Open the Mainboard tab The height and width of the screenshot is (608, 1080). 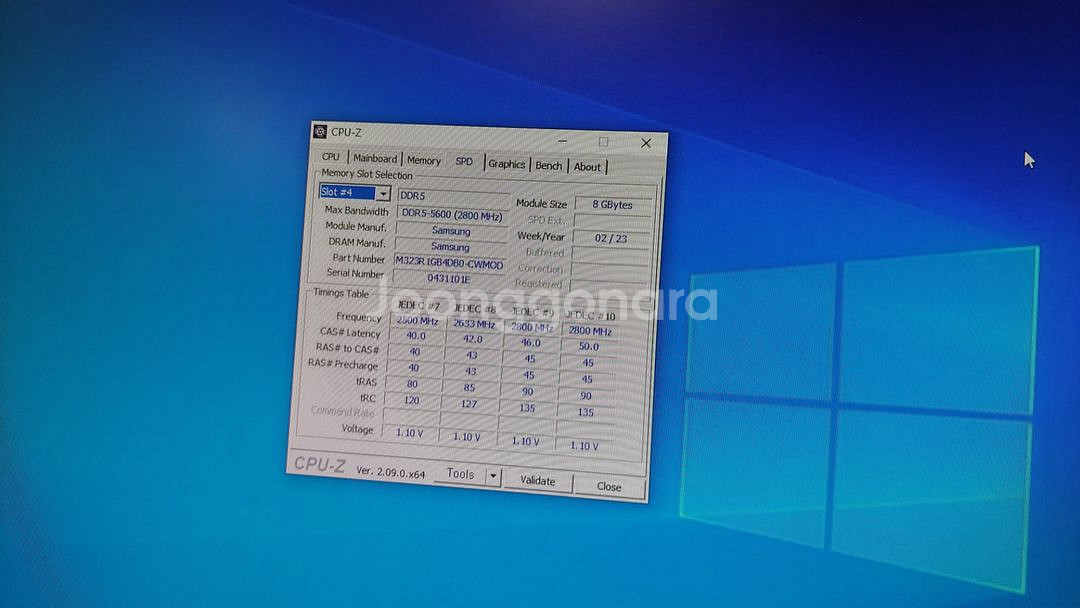point(374,159)
